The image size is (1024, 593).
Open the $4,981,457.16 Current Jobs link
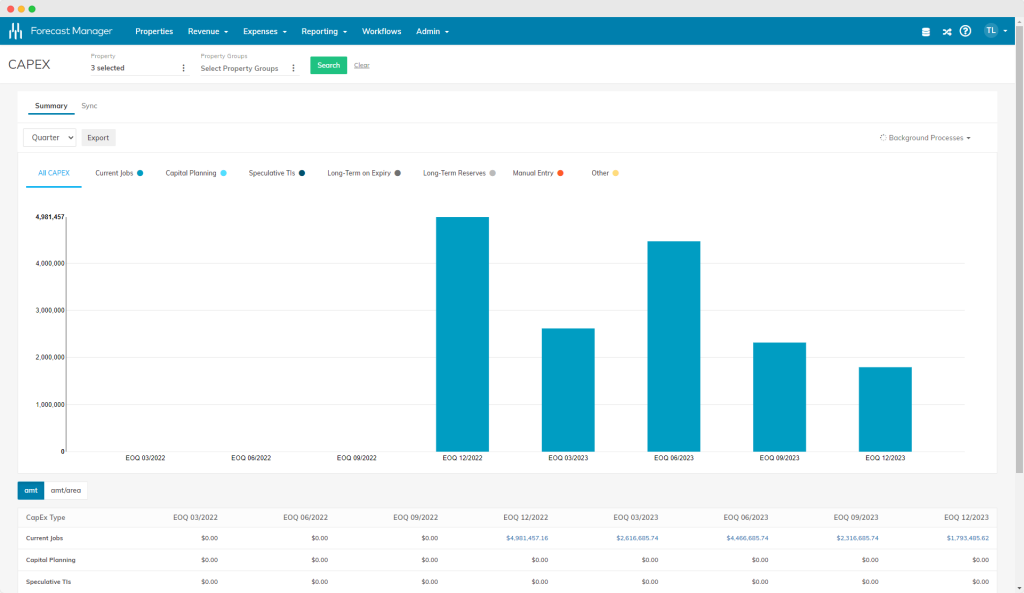(x=527, y=538)
